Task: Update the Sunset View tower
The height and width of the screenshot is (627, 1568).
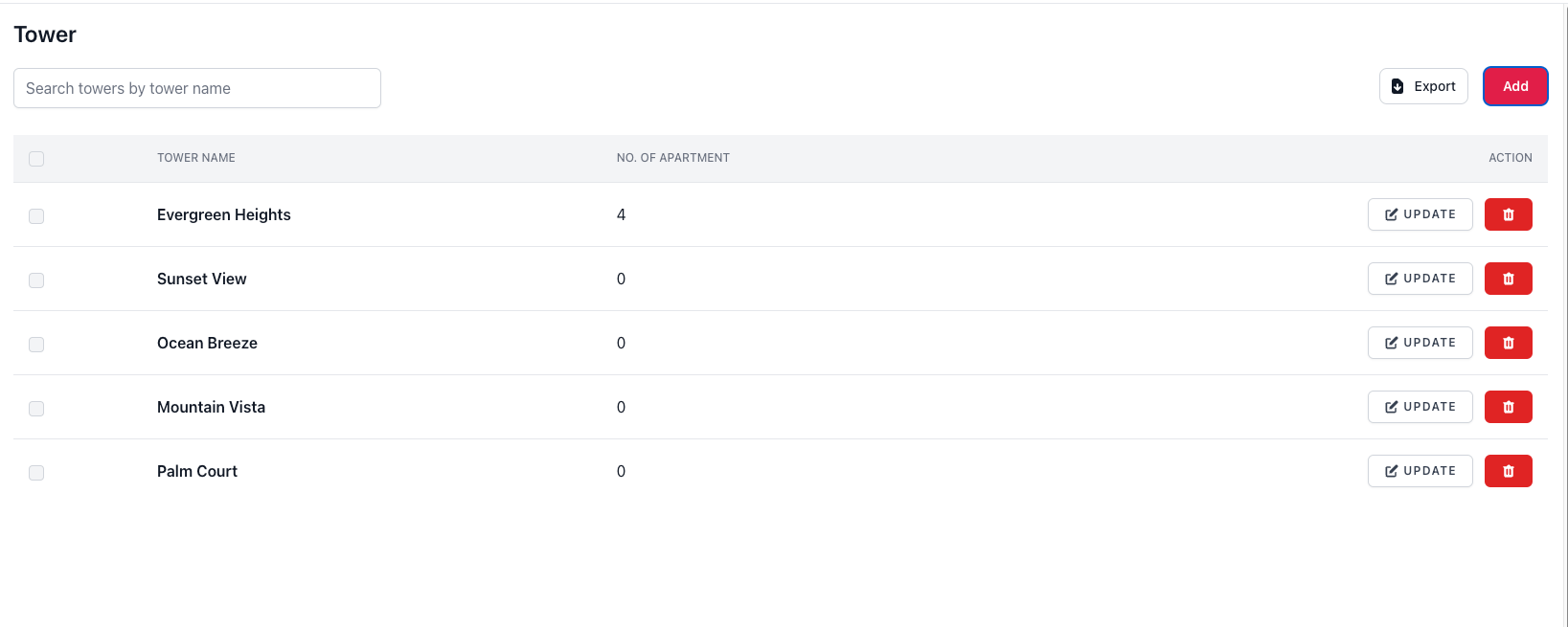Action: [x=1420, y=279]
